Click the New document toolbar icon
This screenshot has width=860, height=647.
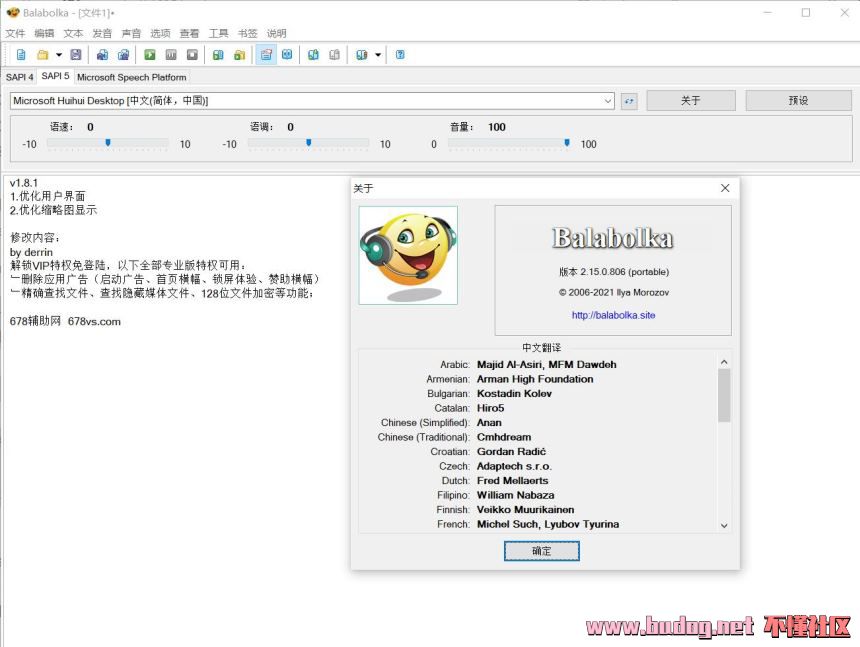tap(21, 55)
